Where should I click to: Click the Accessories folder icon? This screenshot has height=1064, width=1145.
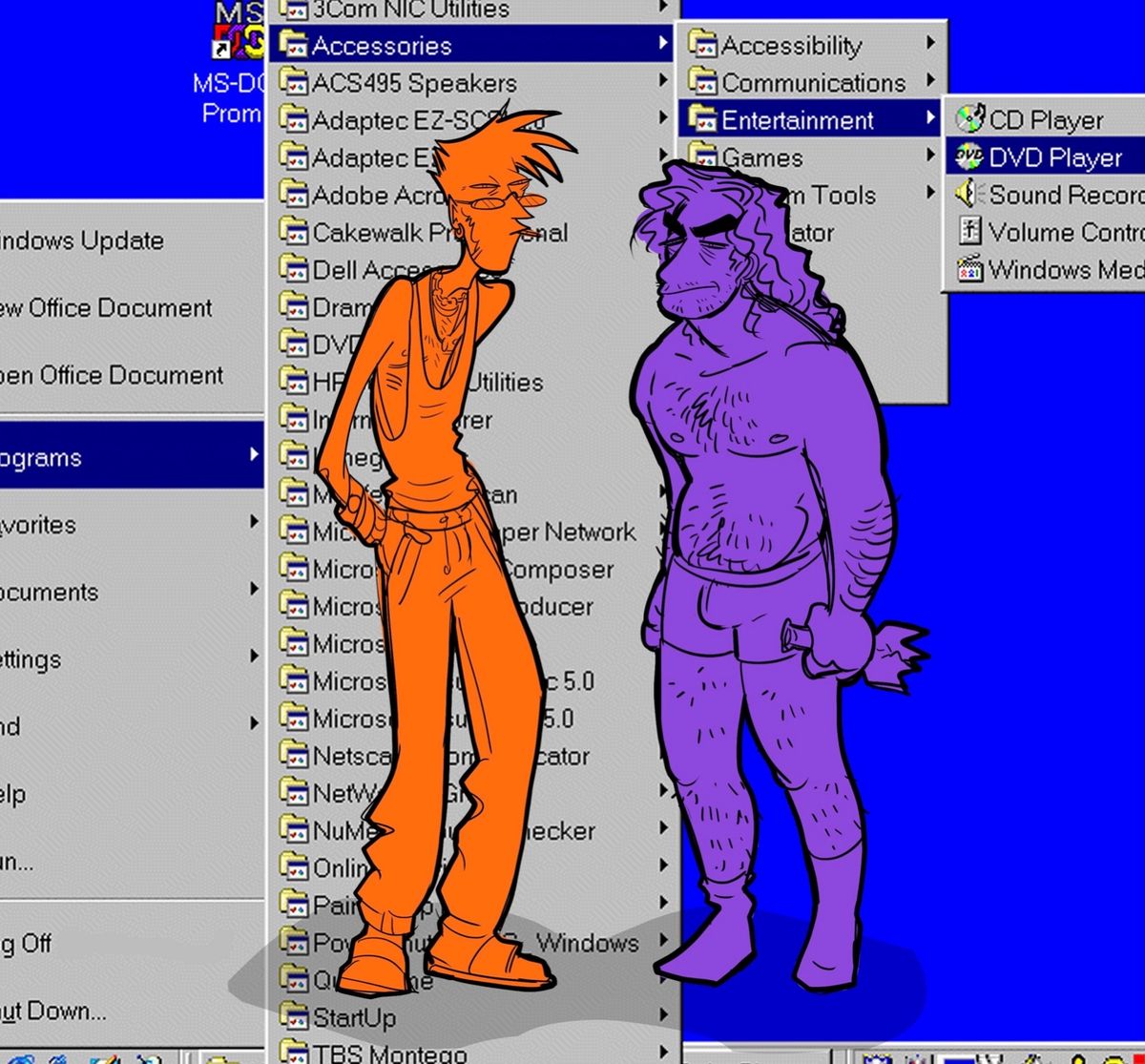tap(293, 44)
